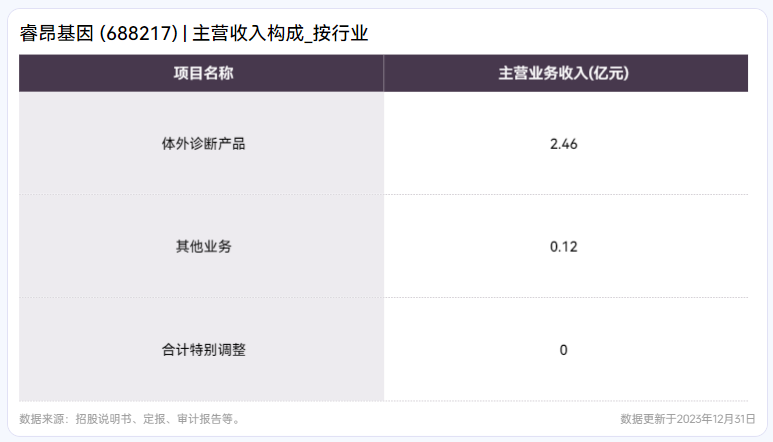Select the 其他业务 row label
Image resolution: width=773 pixels, height=442 pixels.
pos(204,246)
